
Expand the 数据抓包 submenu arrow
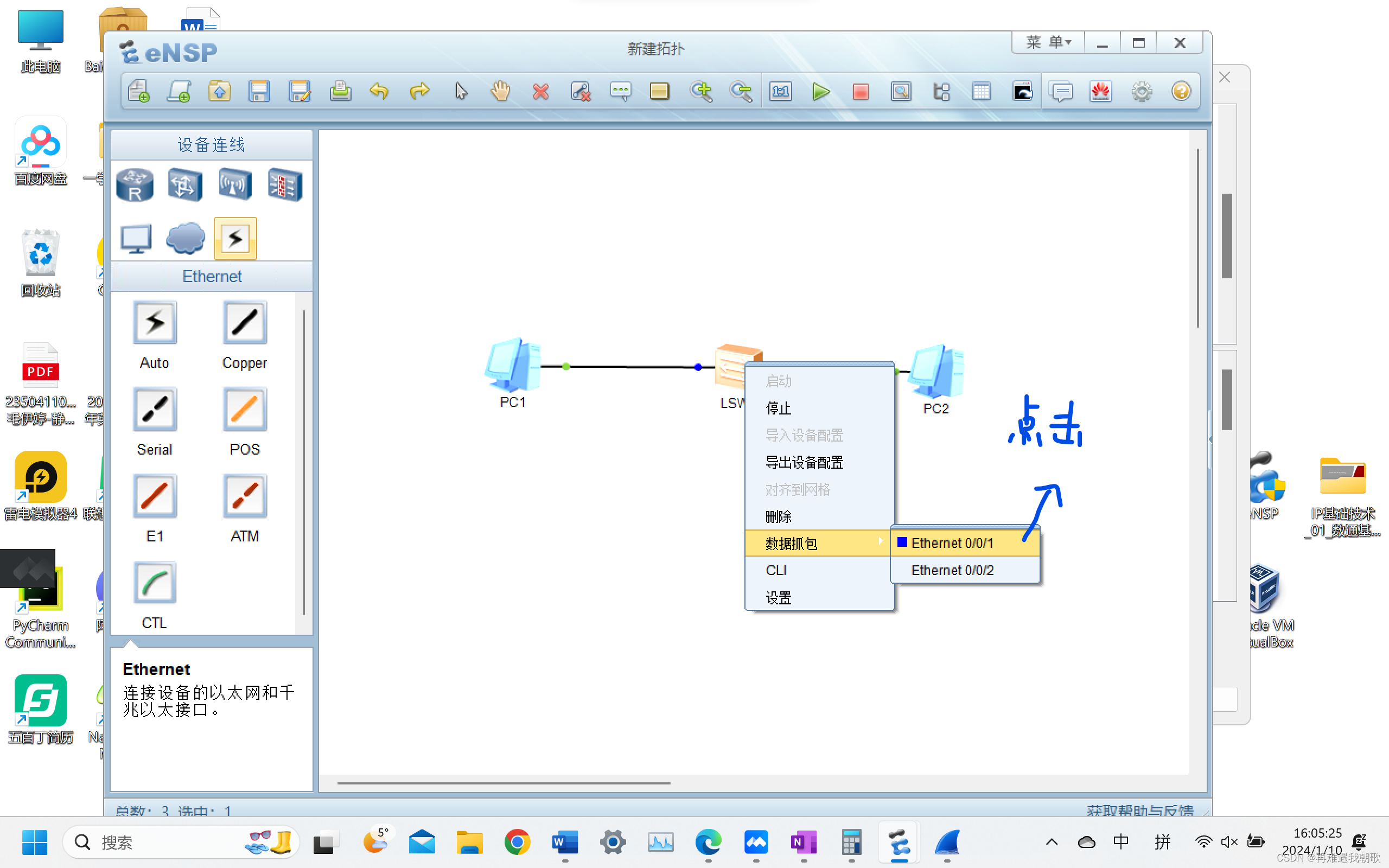click(x=881, y=541)
